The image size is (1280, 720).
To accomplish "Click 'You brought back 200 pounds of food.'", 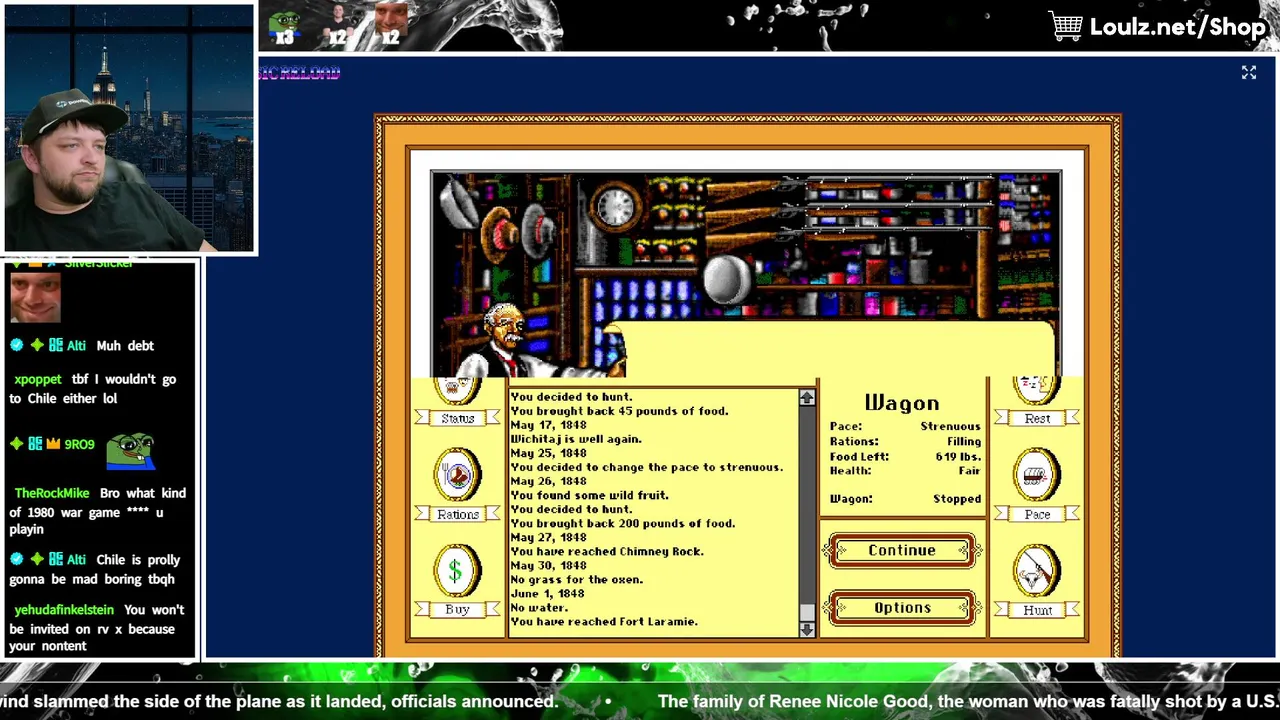I will 623,523.
